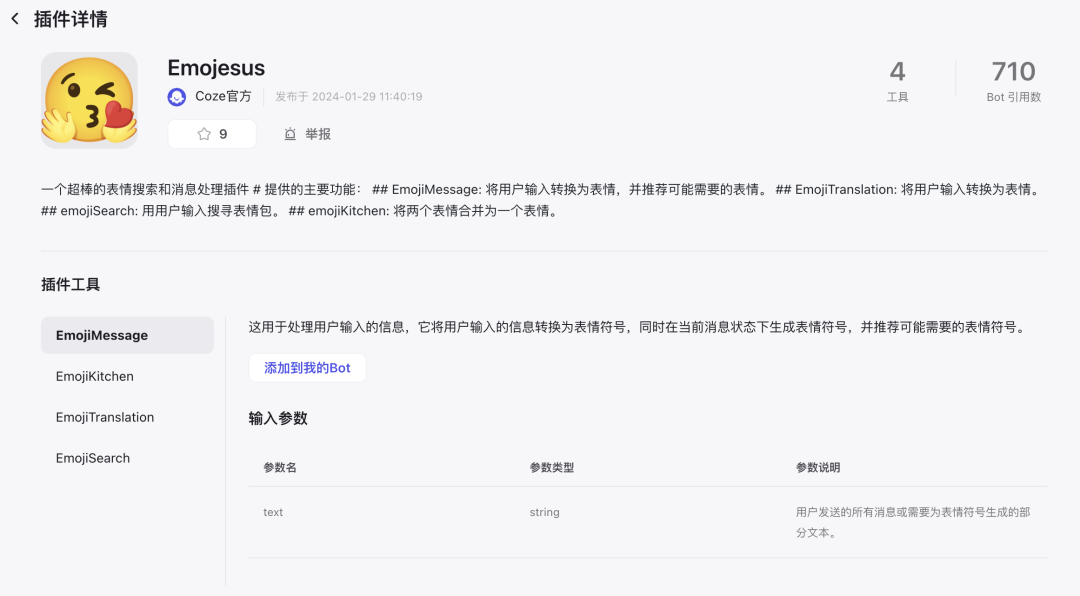The height and width of the screenshot is (596, 1080).
Task: Click the 插件工具 section heading
Action: click(71, 285)
